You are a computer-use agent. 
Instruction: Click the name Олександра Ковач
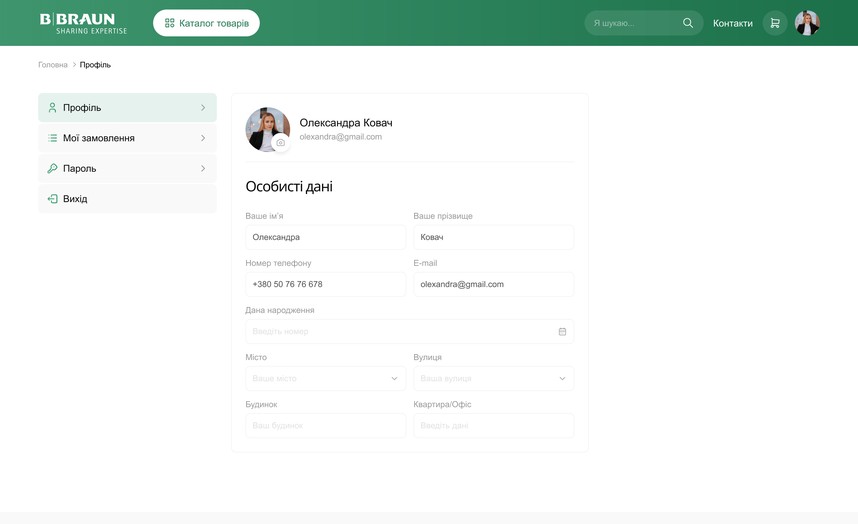click(346, 123)
